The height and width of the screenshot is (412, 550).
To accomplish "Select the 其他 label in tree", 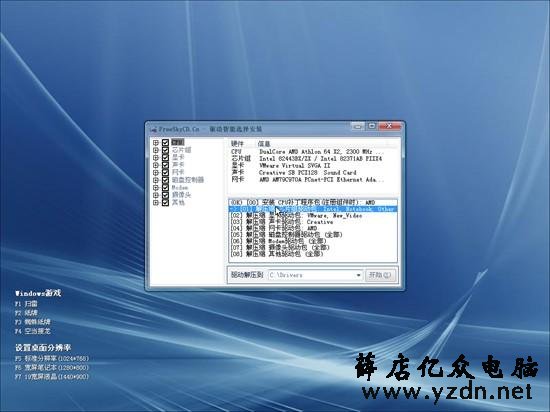I will [x=178, y=203].
